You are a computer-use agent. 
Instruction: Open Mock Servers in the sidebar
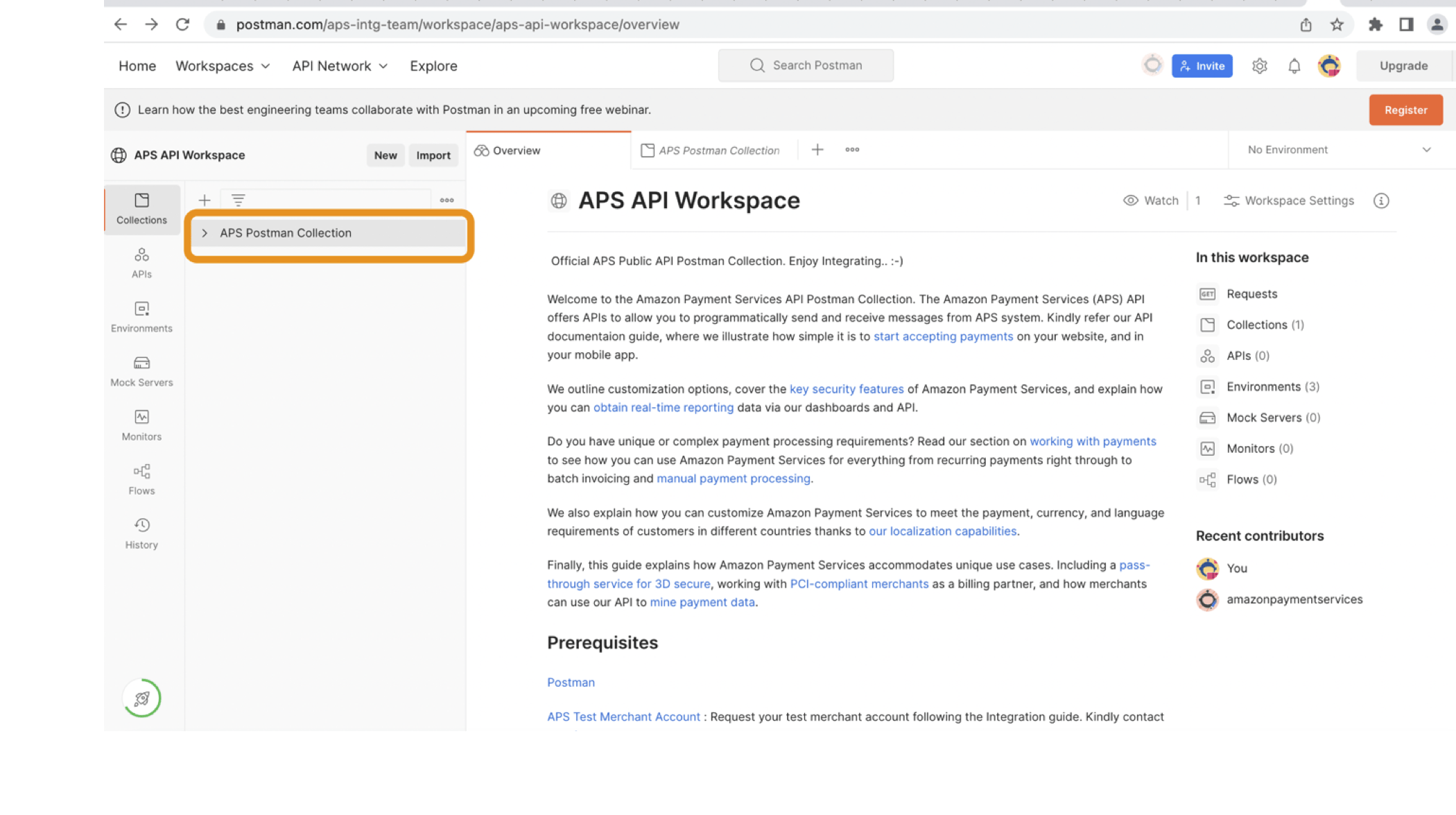point(141,370)
